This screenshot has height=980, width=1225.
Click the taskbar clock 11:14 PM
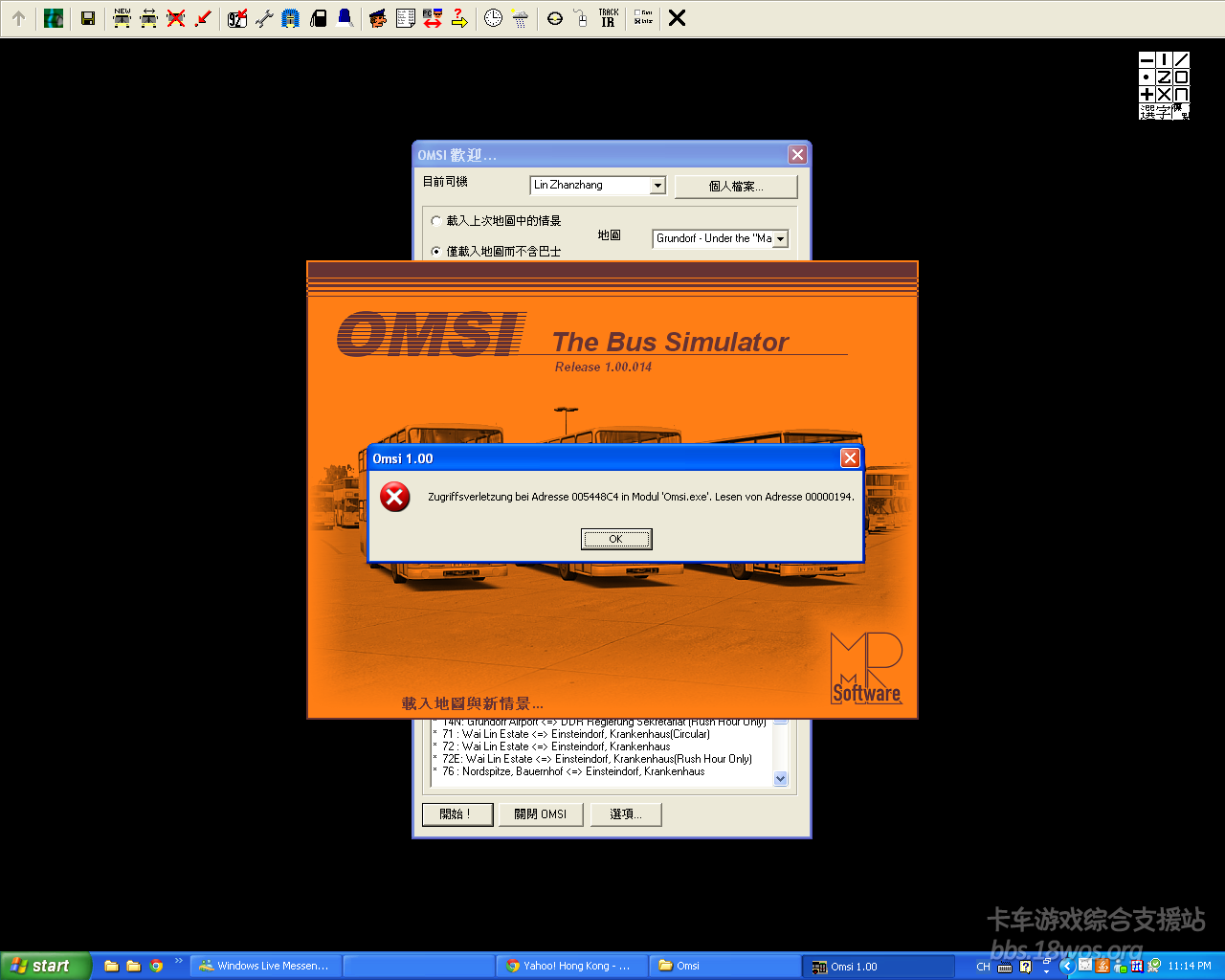1190,966
